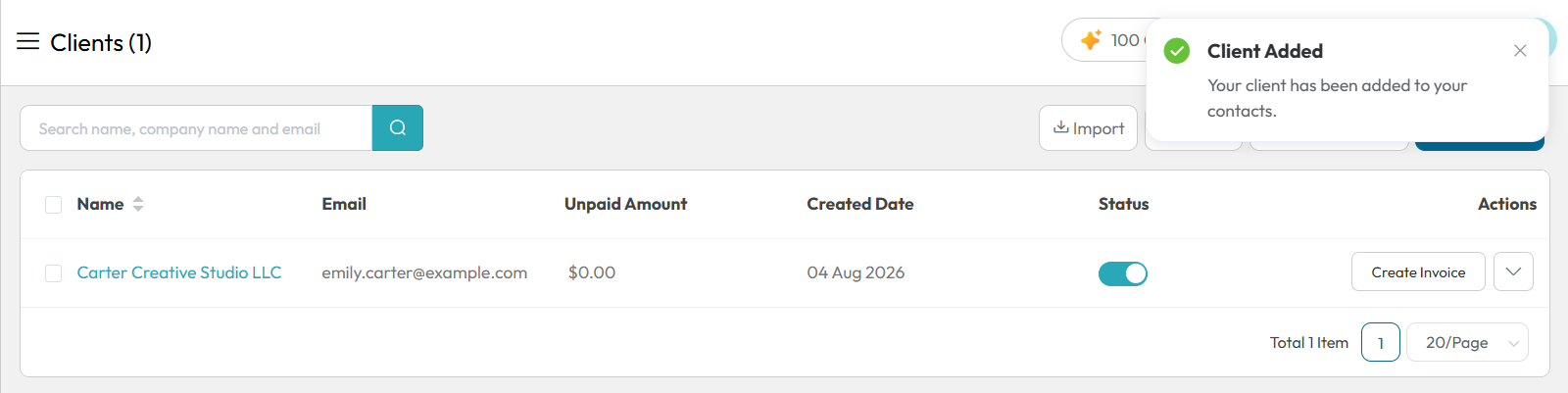The height and width of the screenshot is (393, 1568).
Task: Click the teal search magnifier button
Action: pos(397,127)
